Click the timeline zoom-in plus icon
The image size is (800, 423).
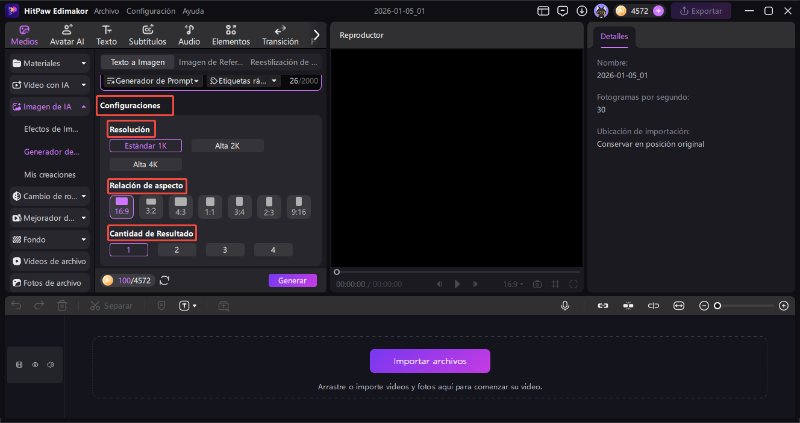tap(781, 305)
